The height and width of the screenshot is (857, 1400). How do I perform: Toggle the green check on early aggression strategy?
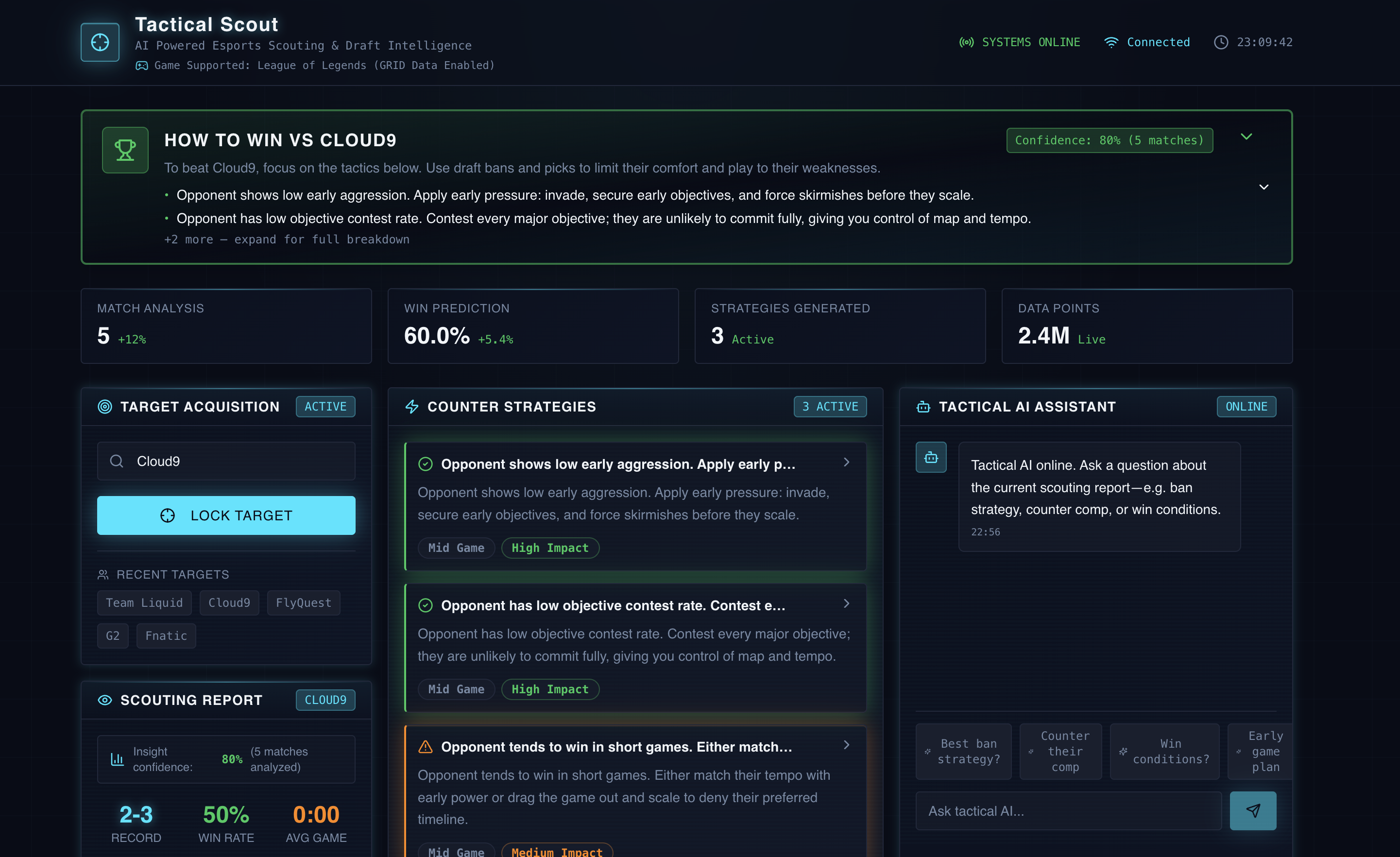(426, 464)
